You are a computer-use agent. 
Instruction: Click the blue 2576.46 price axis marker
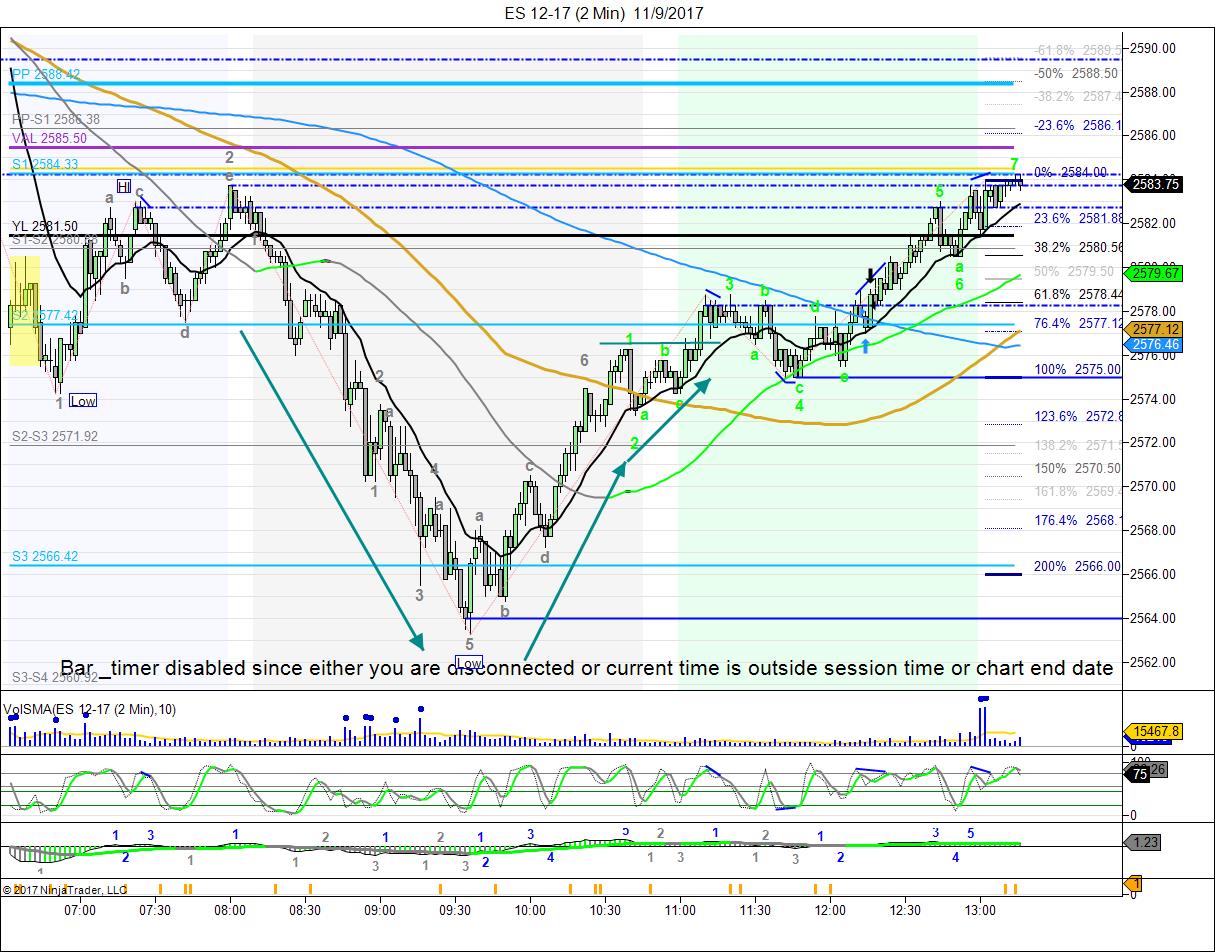(x=1154, y=344)
